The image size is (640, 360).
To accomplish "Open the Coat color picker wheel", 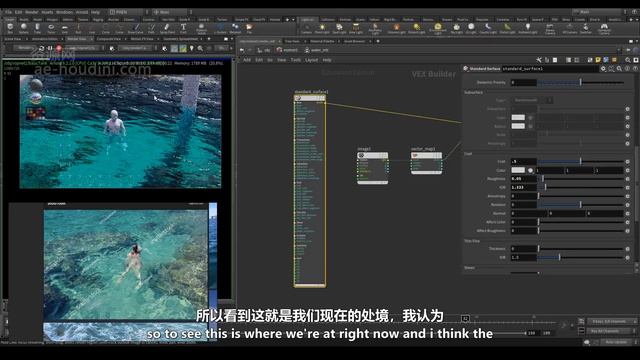I will click(x=530, y=170).
